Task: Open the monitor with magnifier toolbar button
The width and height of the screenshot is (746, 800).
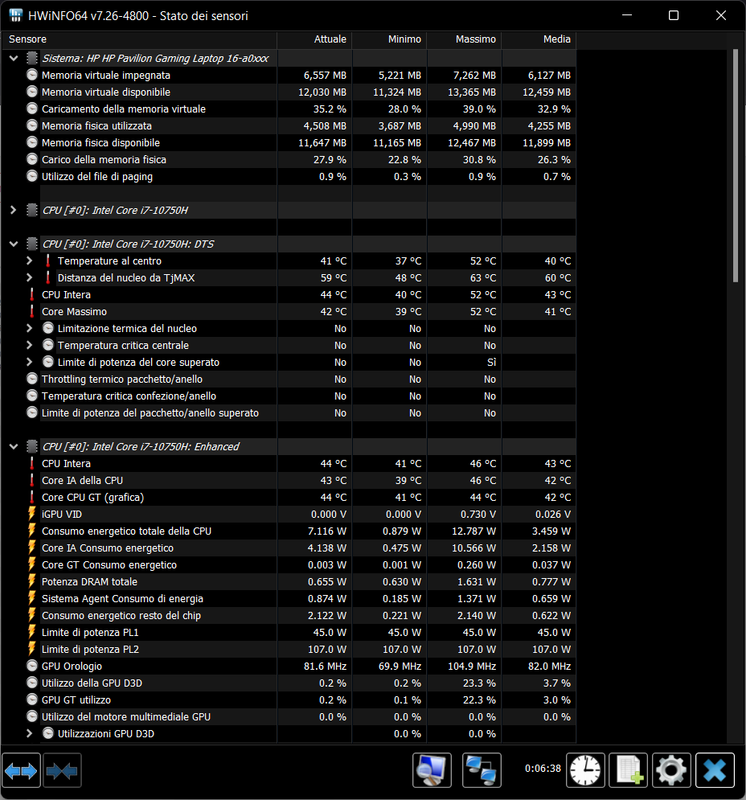Action: click(x=432, y=770)
